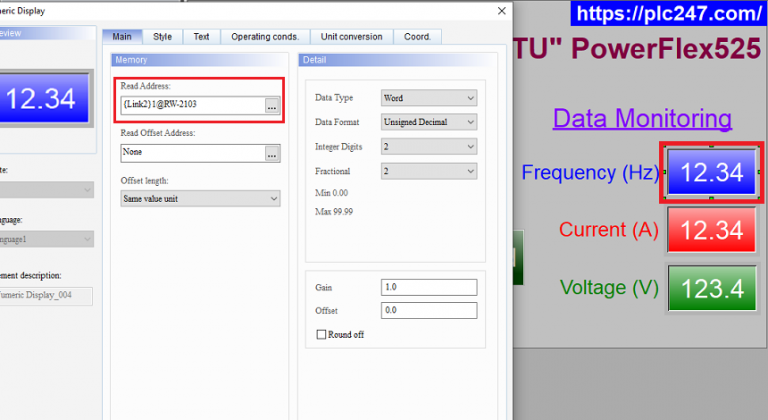Click the Read Address input field

[193, 105]
